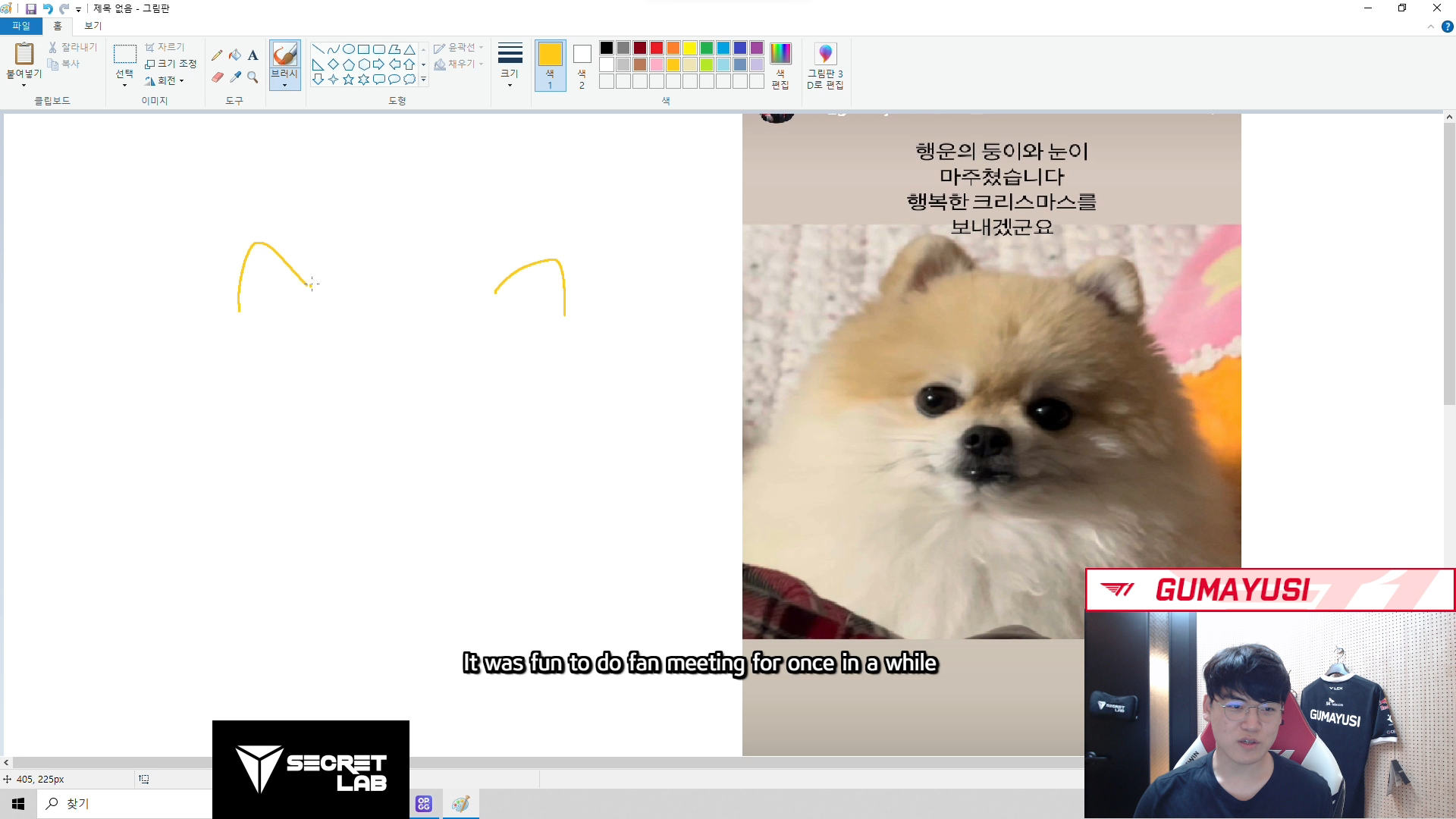Screen dimensions: 1456x819
Task: Click the Resize (크기 조정) button
Action: coord(171,64)
